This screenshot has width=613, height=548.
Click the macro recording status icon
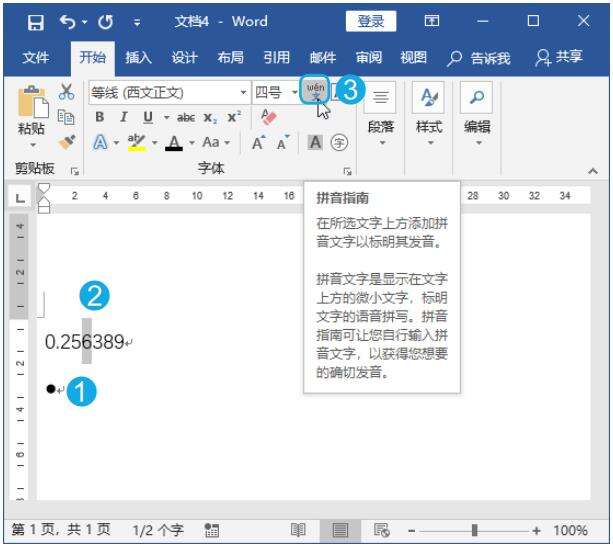click(x=212, y=530)
